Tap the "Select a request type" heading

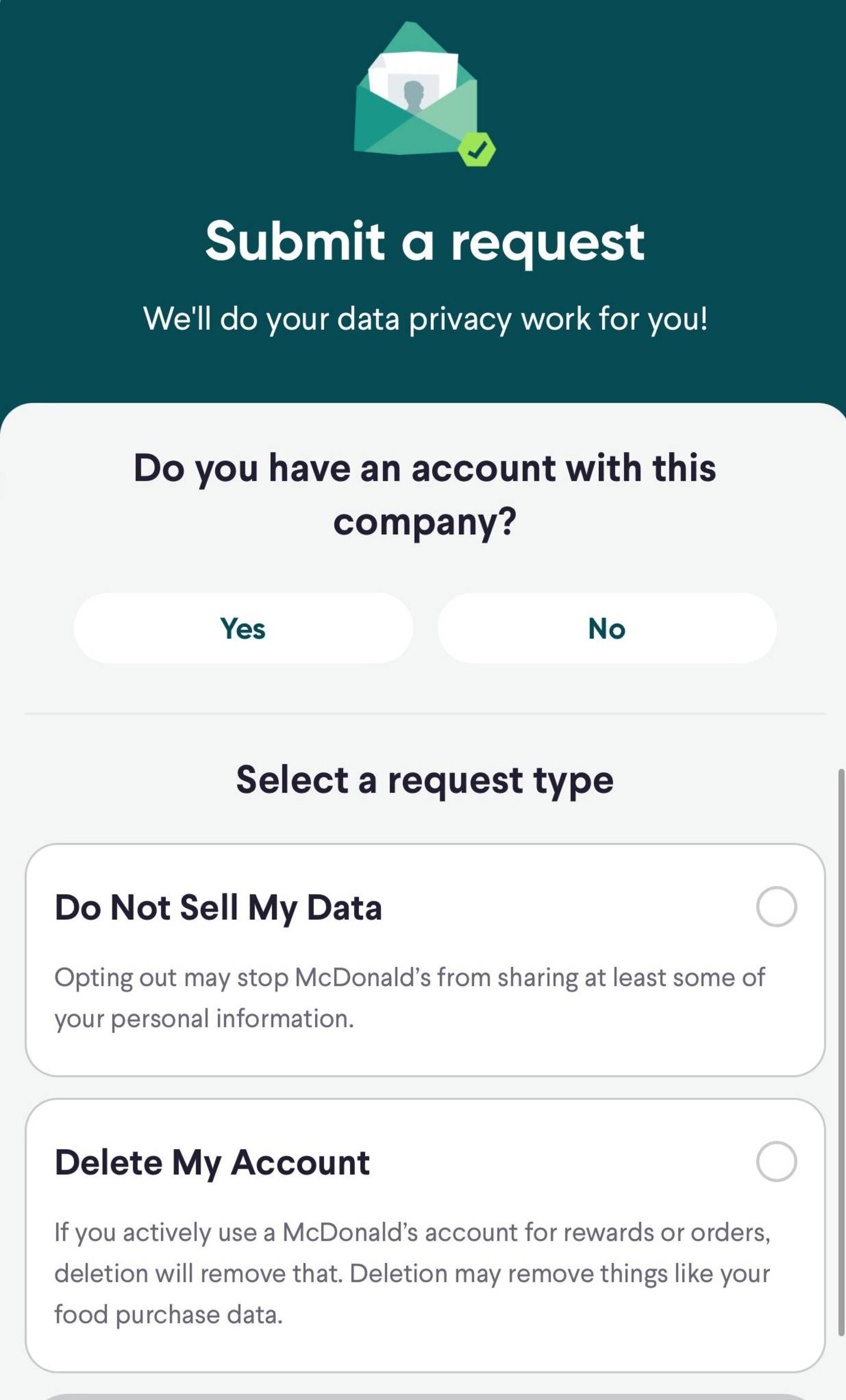pyautogui.click(x=424, y=780)
